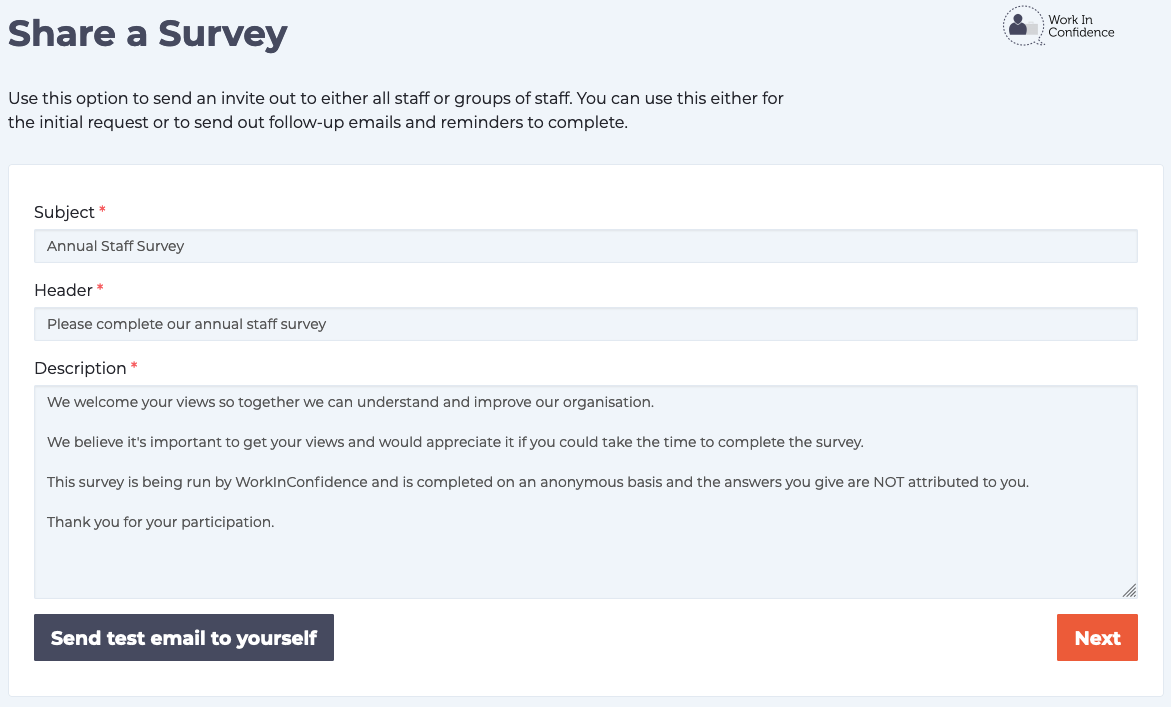Image resolution: width=1171 pixels, height=707 pixels.
Task: Click the Share a Survey page heading
Action: pyautogui.click(x=146, y=33)
